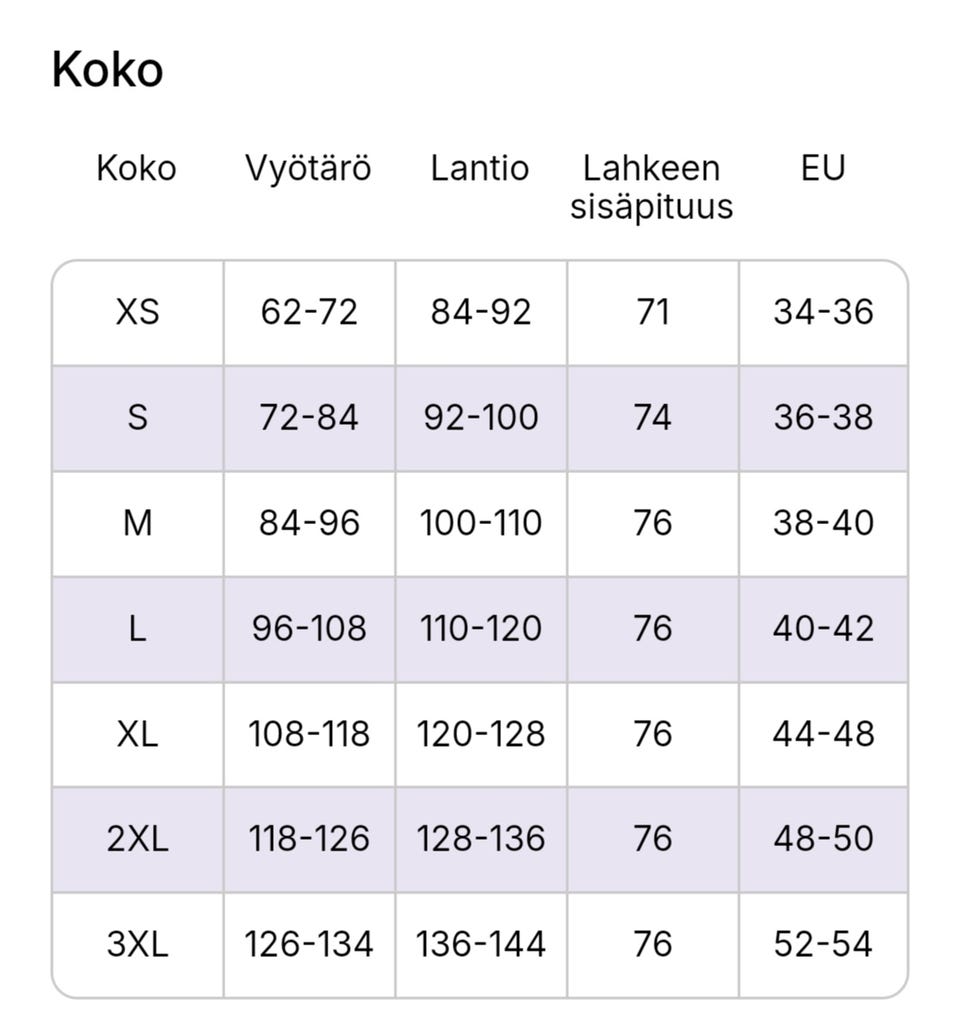Select the L size row label
Image resolution: width=960 pixels, height=1032 pixels.
[137, 629]
